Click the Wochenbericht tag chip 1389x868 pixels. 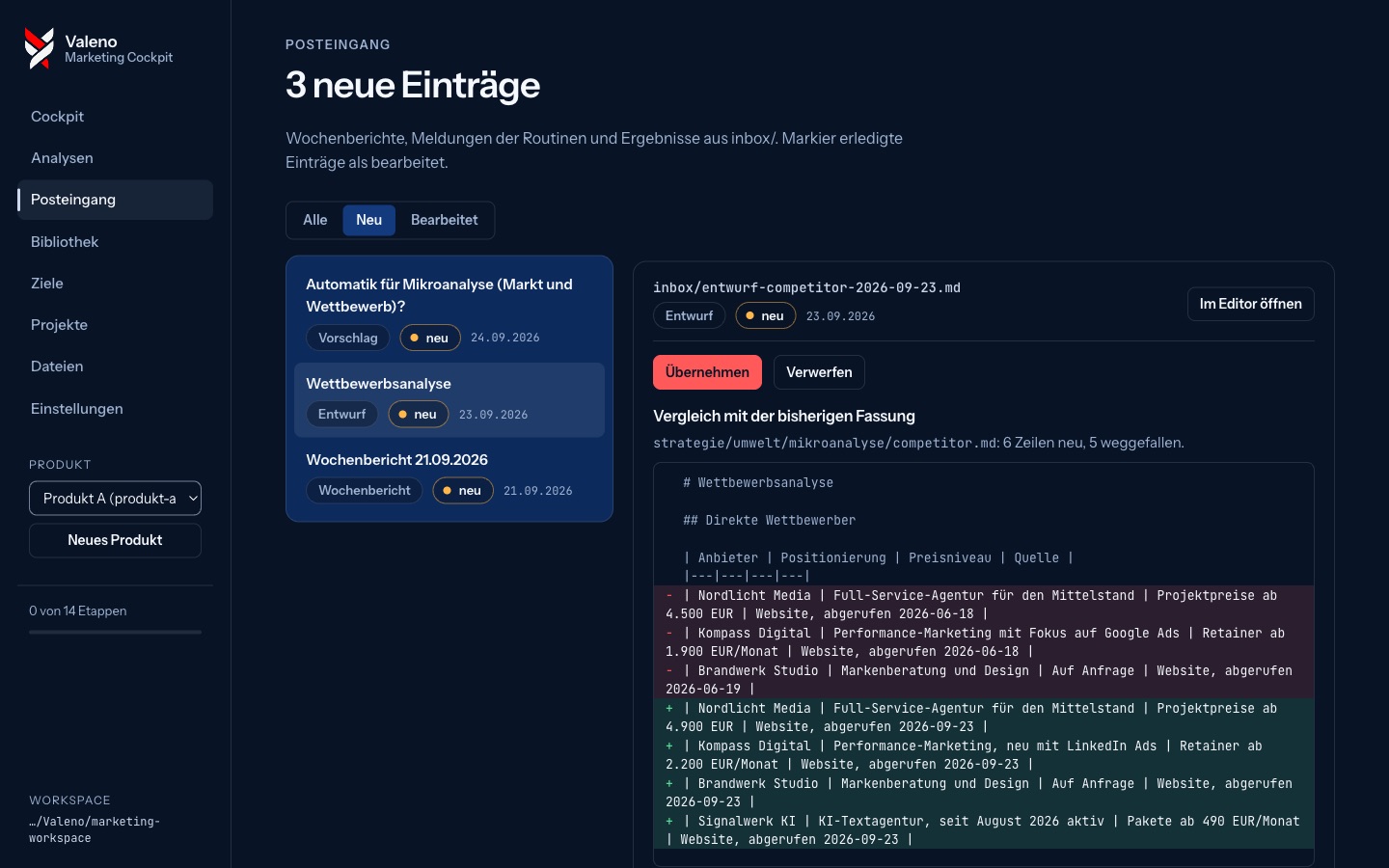click(x=365, y=490)
